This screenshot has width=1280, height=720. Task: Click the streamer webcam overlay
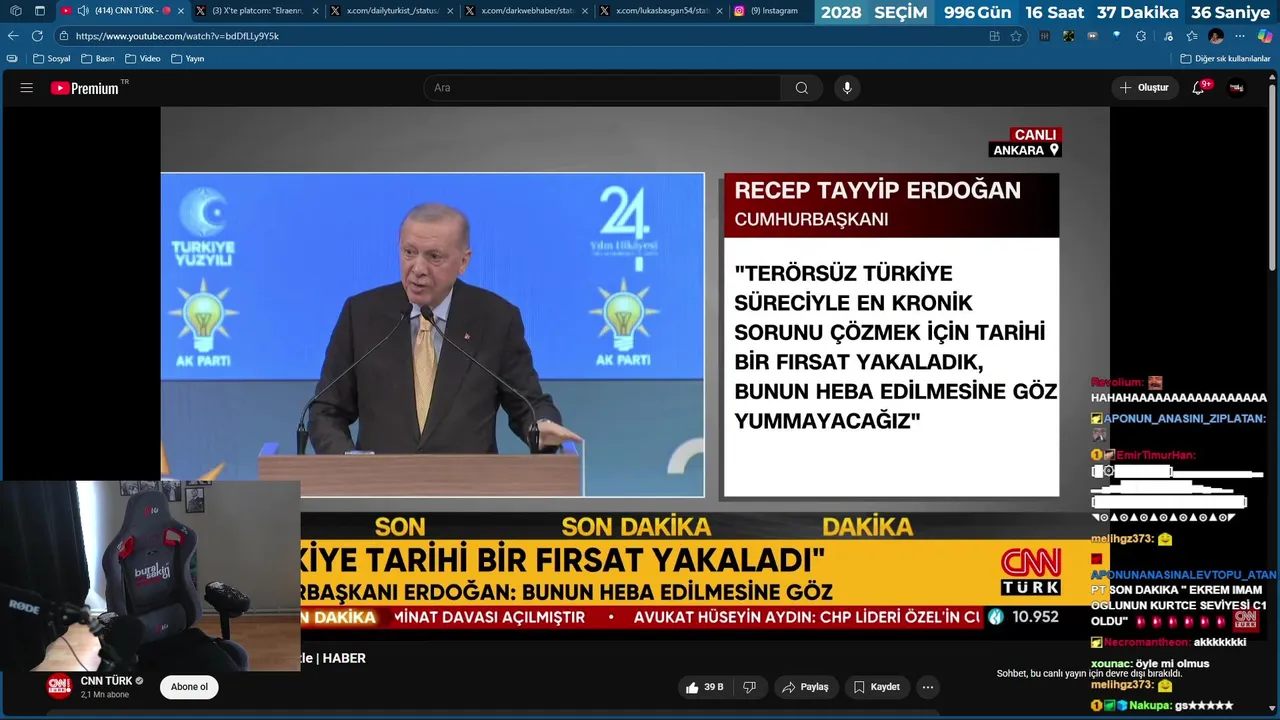click(150, 575)
